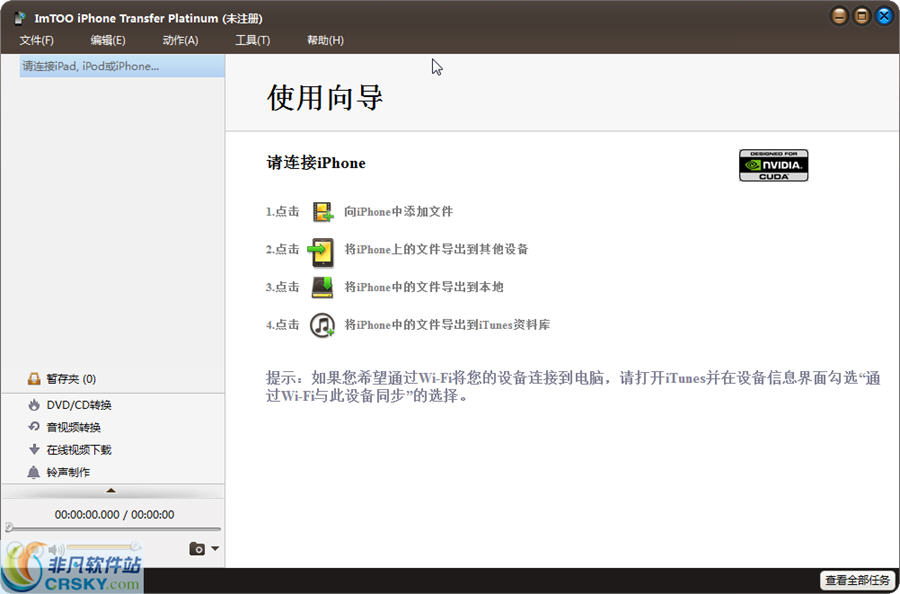900x594 pixels.
Task: Click the add files to iPhone icon
Action: (323, 212)
